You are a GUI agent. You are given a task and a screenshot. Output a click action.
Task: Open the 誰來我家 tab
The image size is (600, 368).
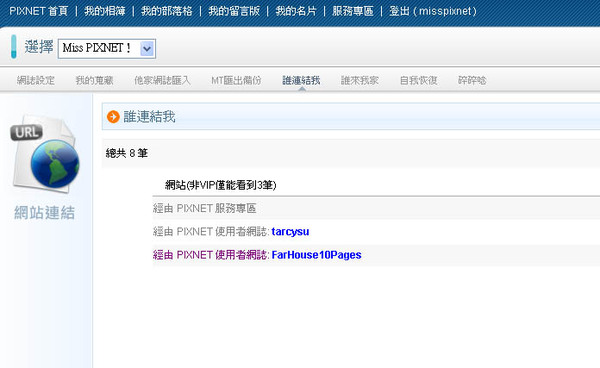(360, 80)
